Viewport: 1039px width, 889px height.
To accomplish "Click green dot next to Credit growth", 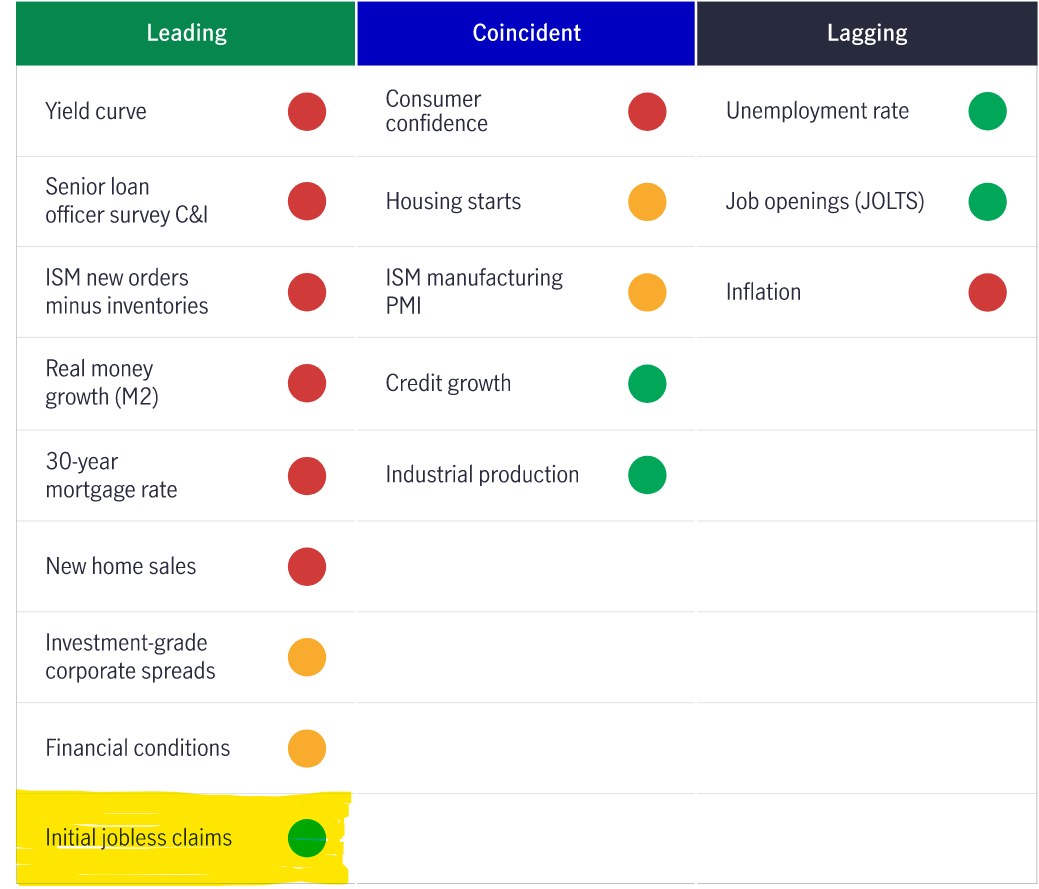I will click(x=647, y=384).
